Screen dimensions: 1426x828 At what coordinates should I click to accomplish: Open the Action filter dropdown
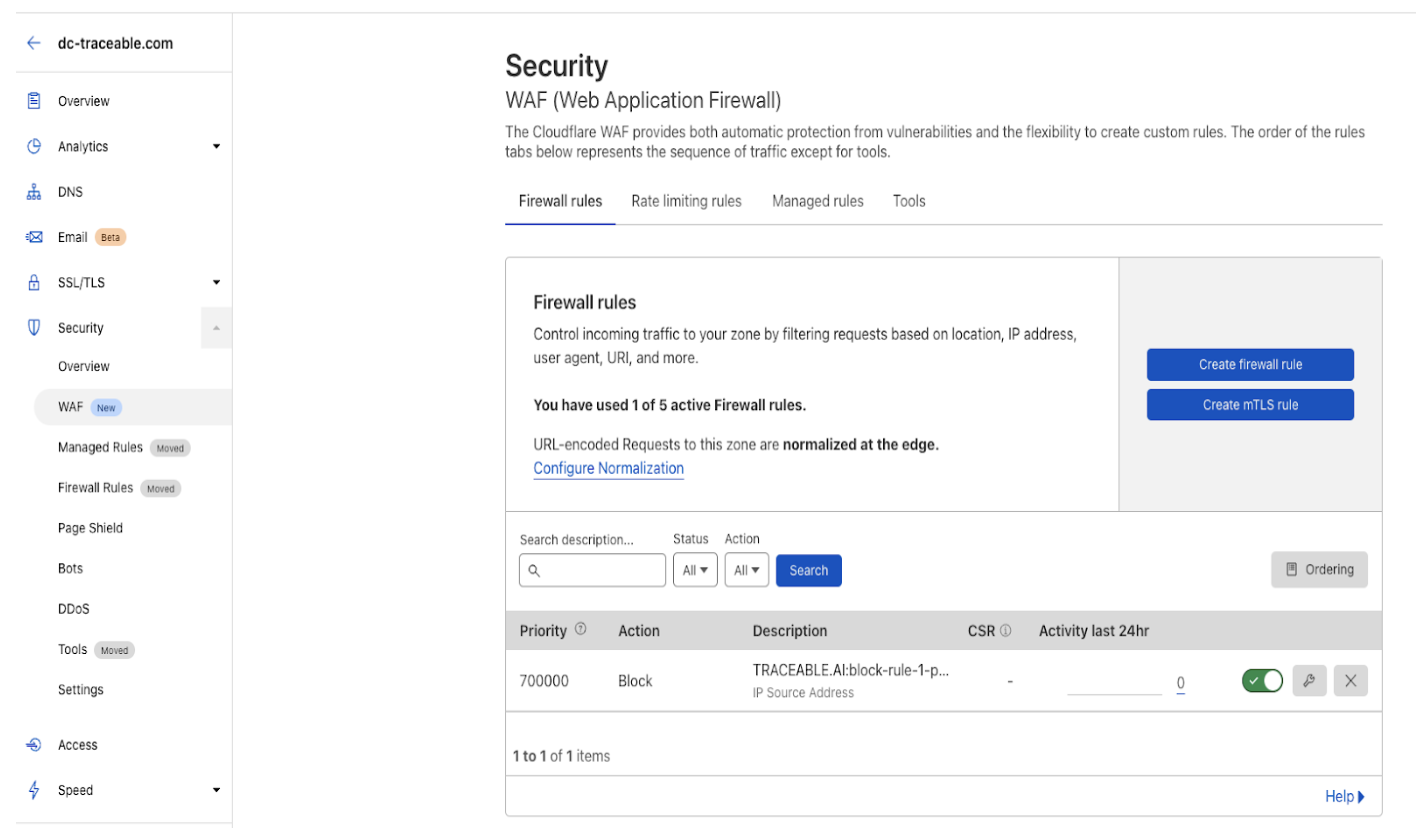click(747, 570)
